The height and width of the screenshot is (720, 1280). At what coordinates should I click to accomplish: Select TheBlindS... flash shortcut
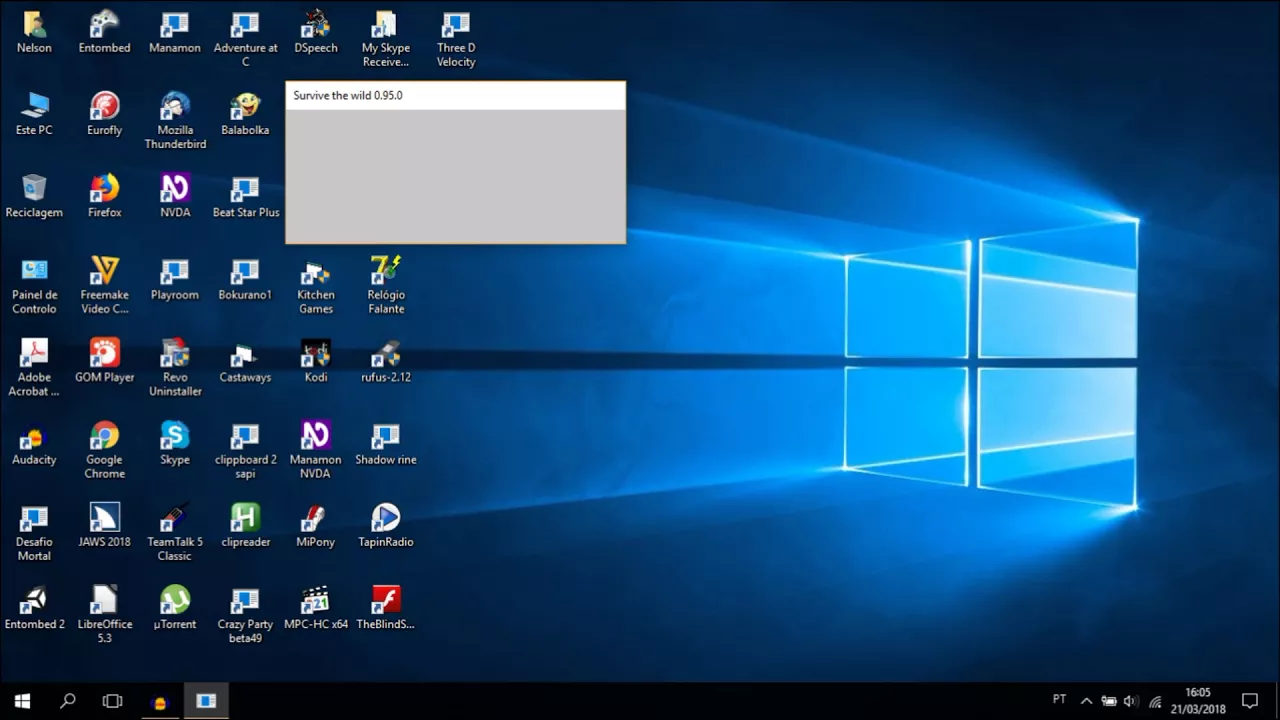tap(386, 606)
